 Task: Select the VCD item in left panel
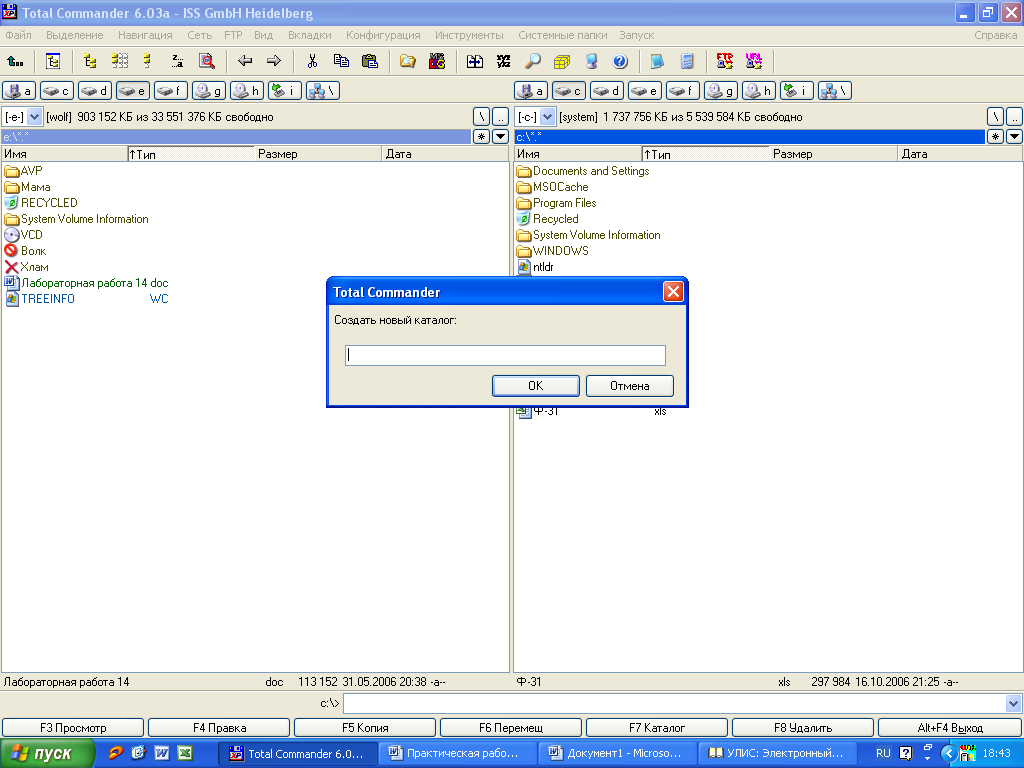24,235
